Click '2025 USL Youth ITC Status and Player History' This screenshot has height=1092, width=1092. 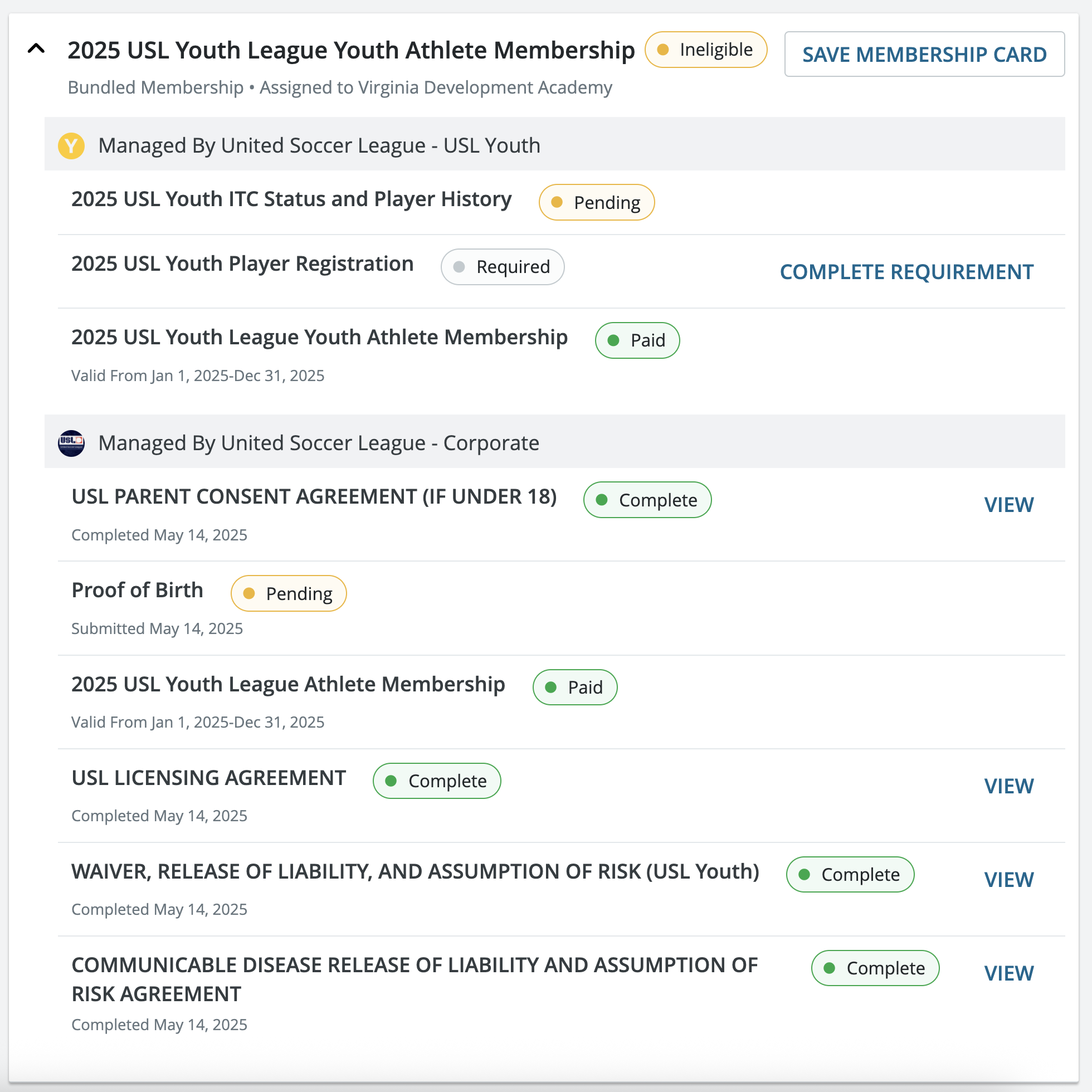291,199
